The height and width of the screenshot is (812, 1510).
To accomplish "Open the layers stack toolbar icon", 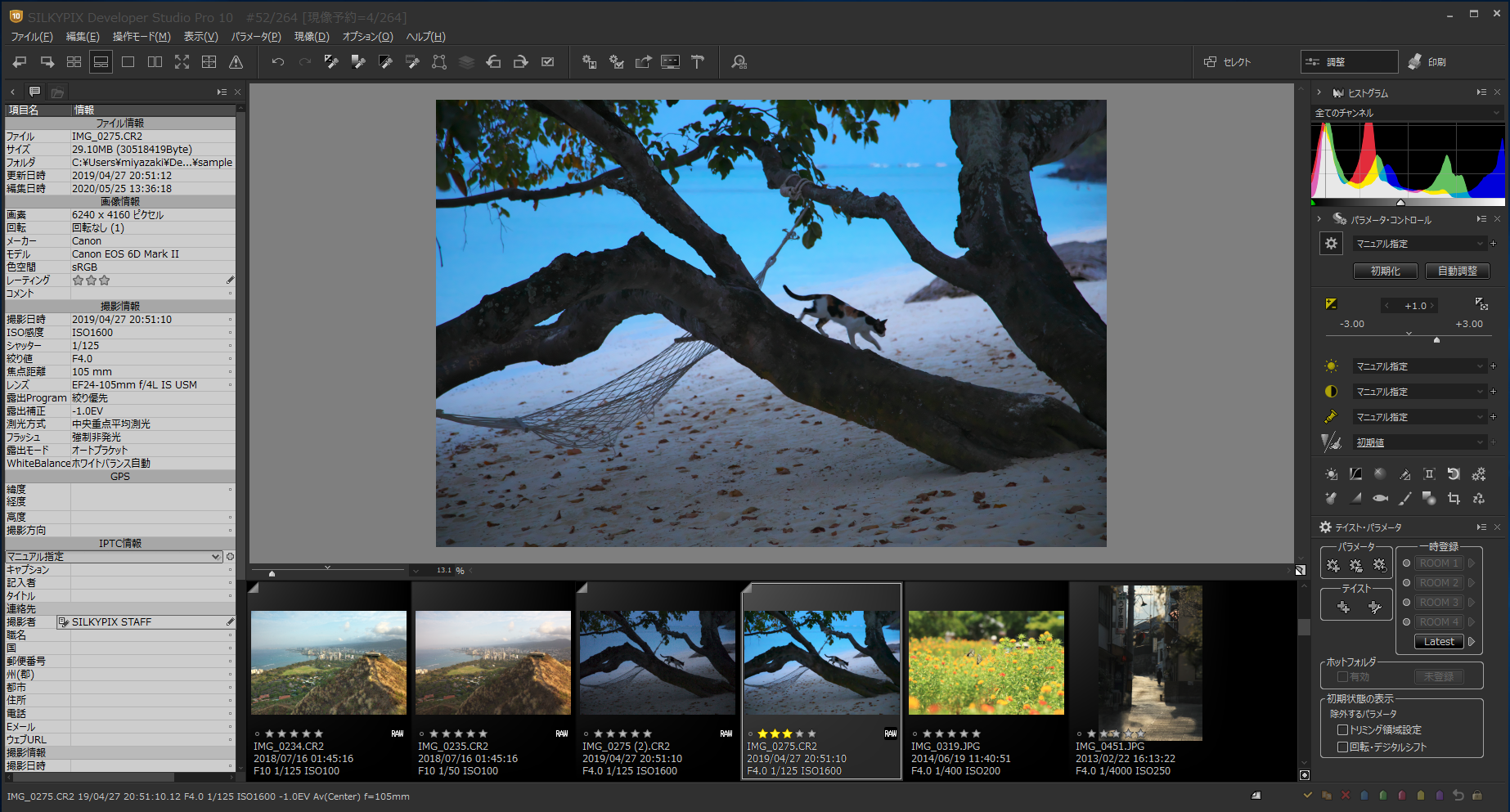I will tap(466, 62).
